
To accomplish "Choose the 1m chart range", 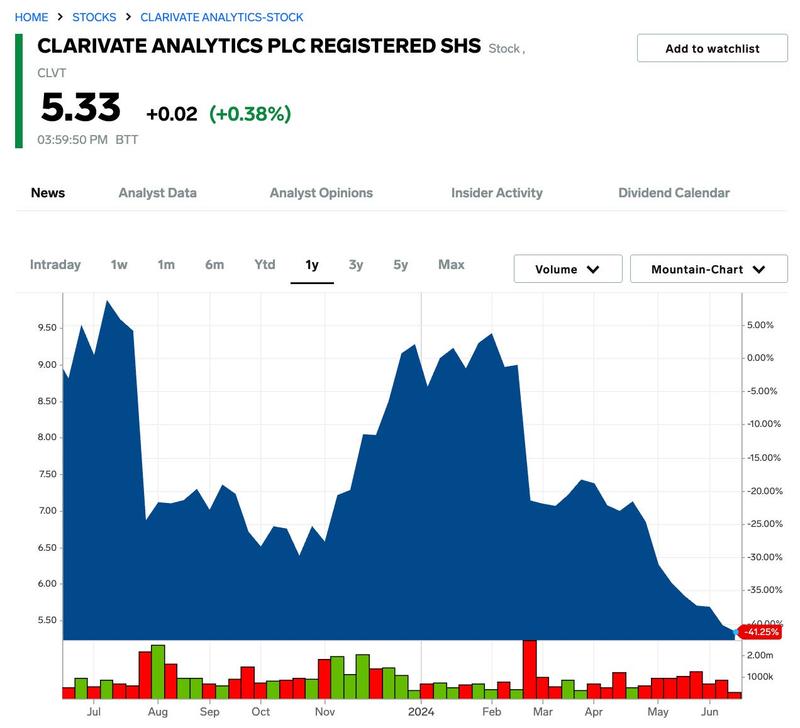I will [166, 265].
